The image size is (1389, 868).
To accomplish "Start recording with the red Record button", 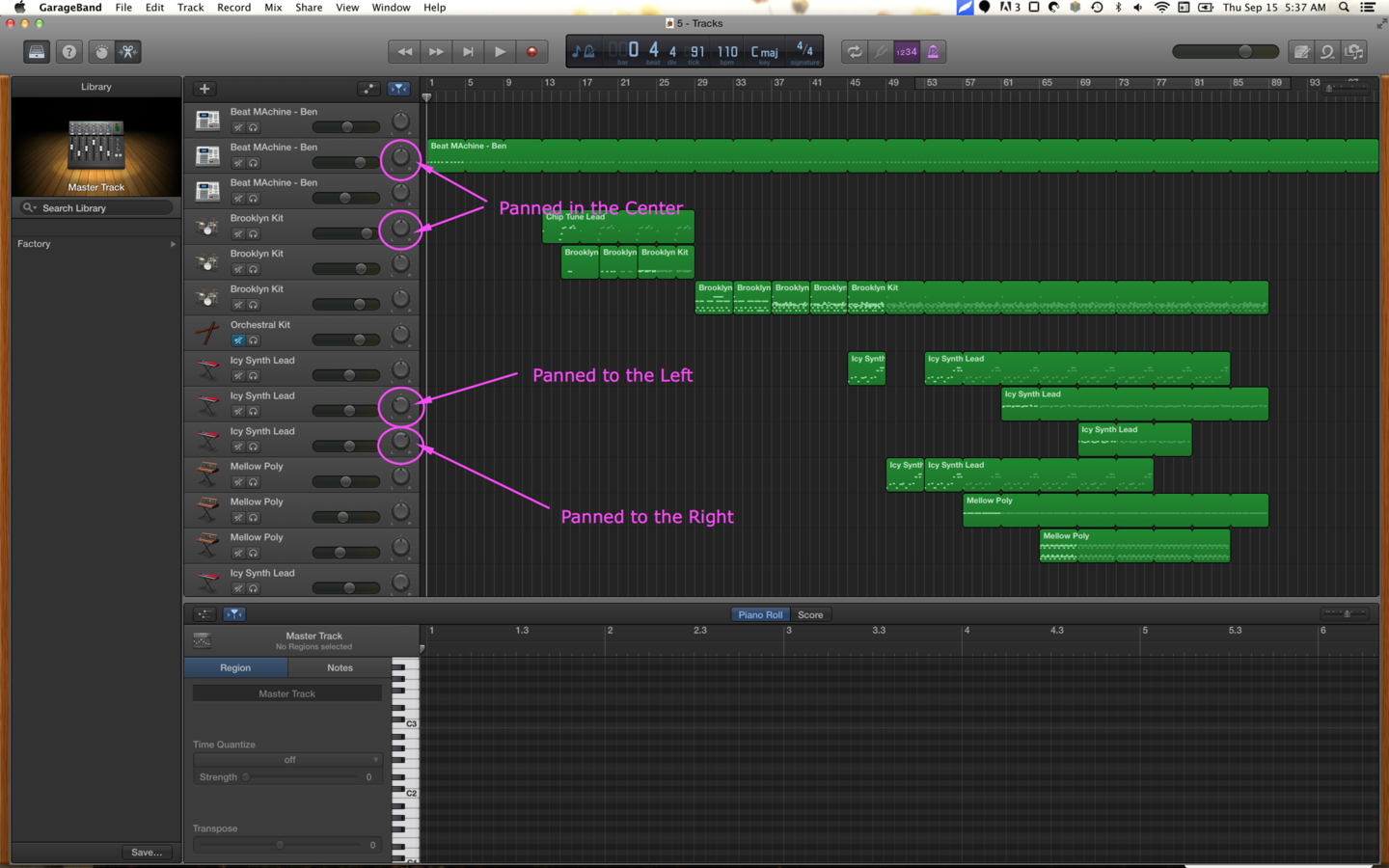I will click(531, 52).
